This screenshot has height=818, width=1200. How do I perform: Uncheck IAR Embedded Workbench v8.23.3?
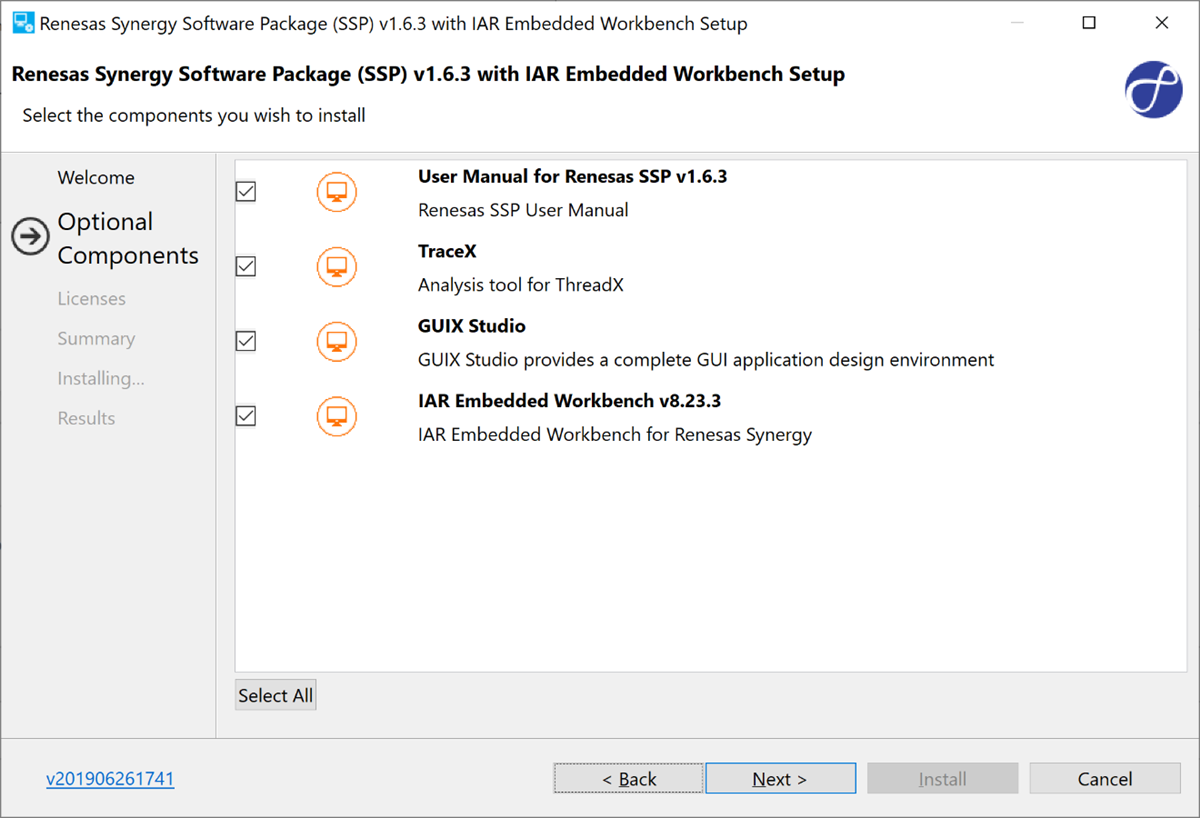click(x=245, y=416)
